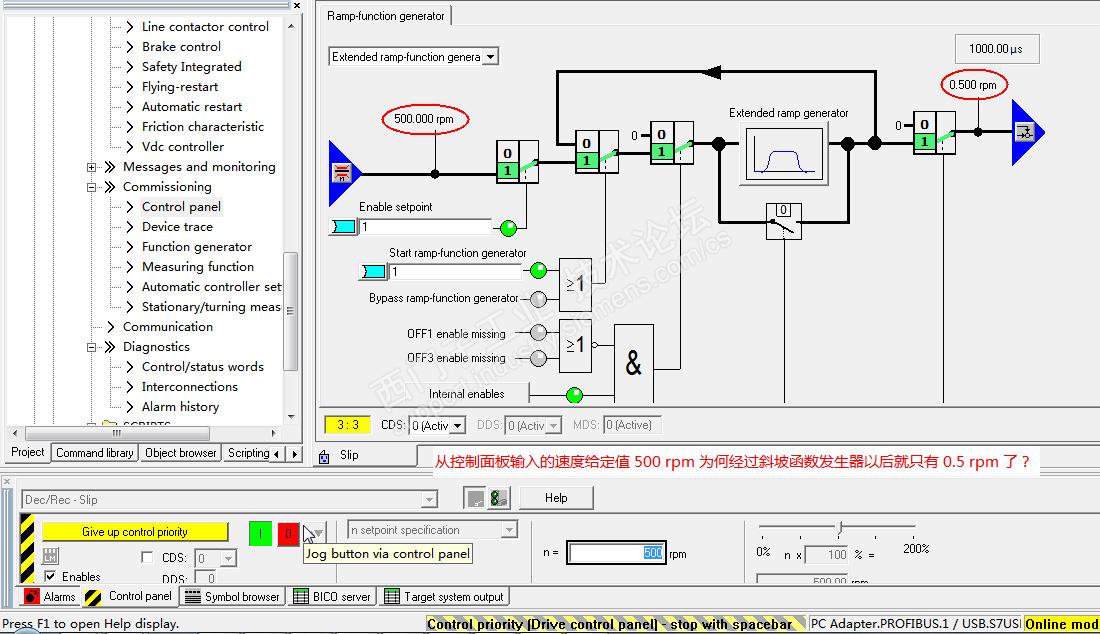1100x634 pixels.
Task: Click the final 0/1 switch before output
Action: pyautogui.click(x=934, y=132)
